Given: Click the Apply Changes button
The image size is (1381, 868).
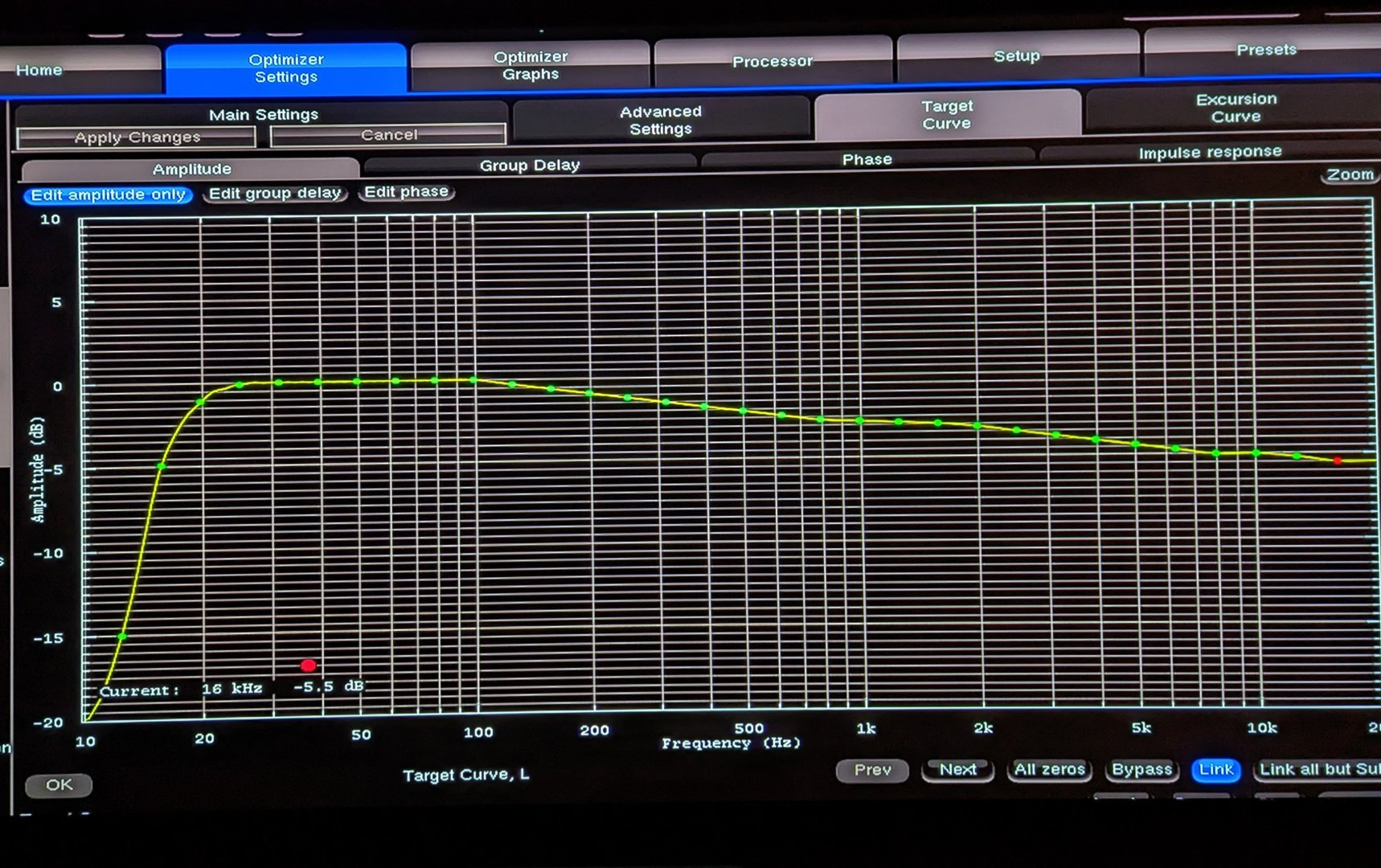Looking at the screenshot, I should tap(137, 137).
